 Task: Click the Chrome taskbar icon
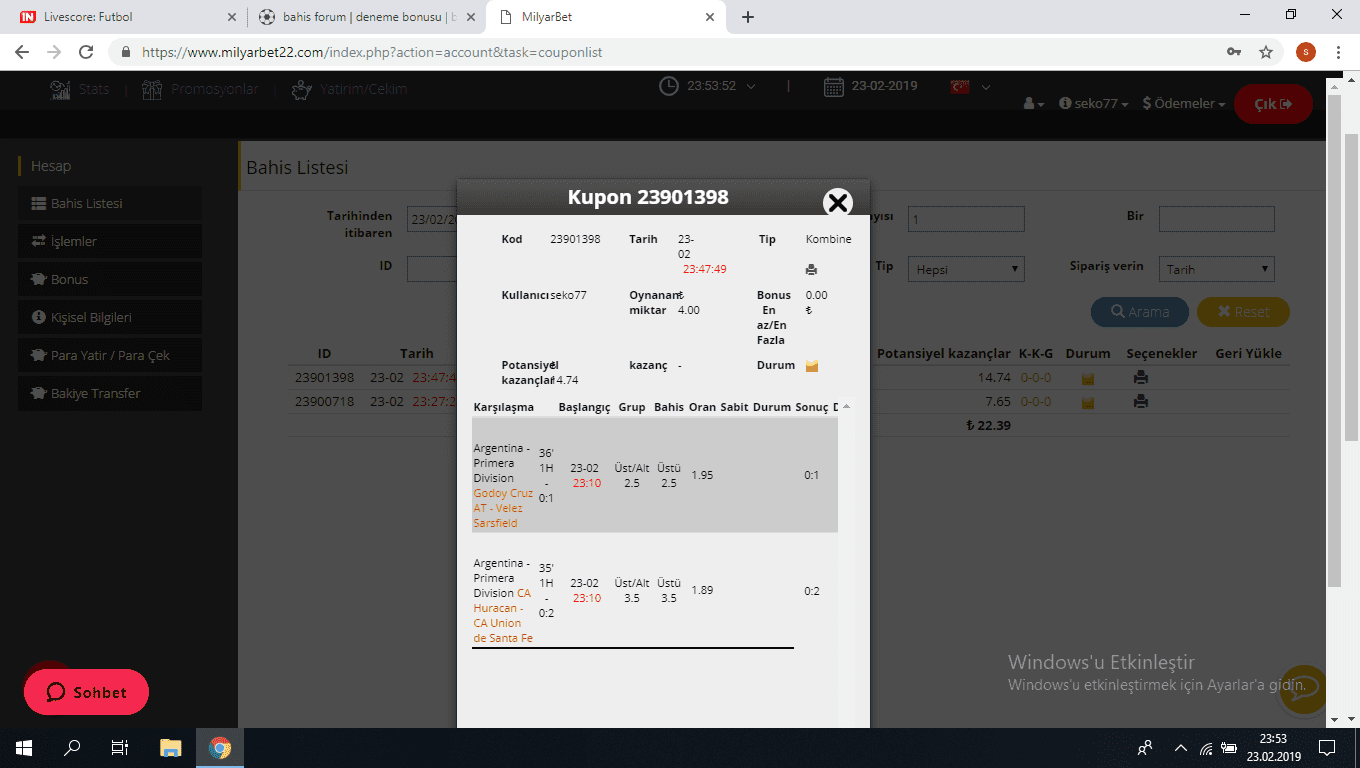[220, 748]
